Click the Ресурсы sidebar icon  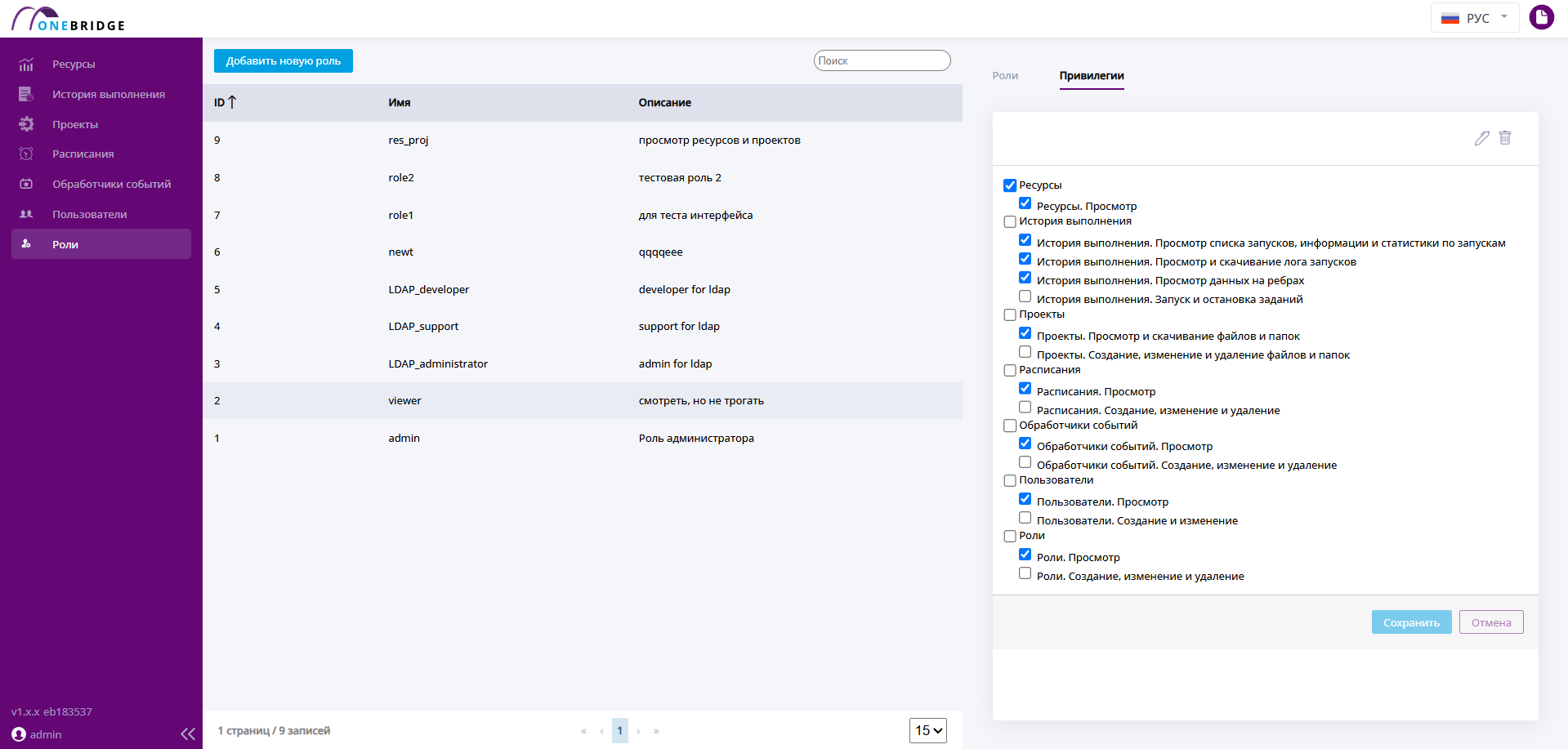click(26, 65)
